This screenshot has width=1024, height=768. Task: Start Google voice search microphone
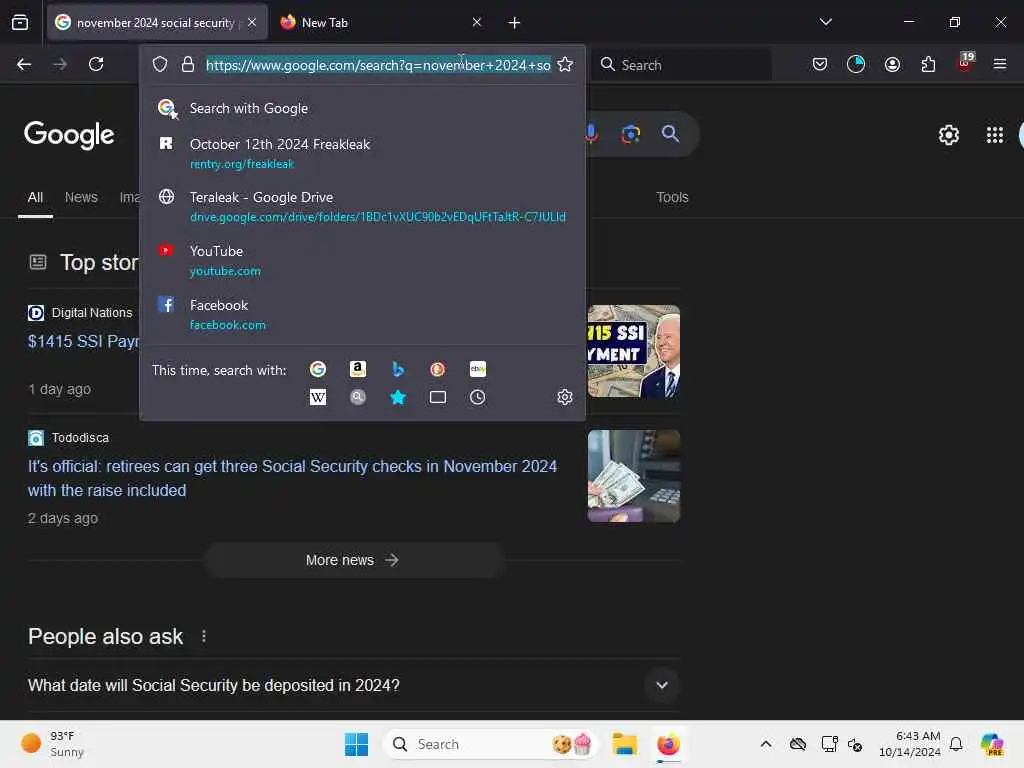pos(591,134)
